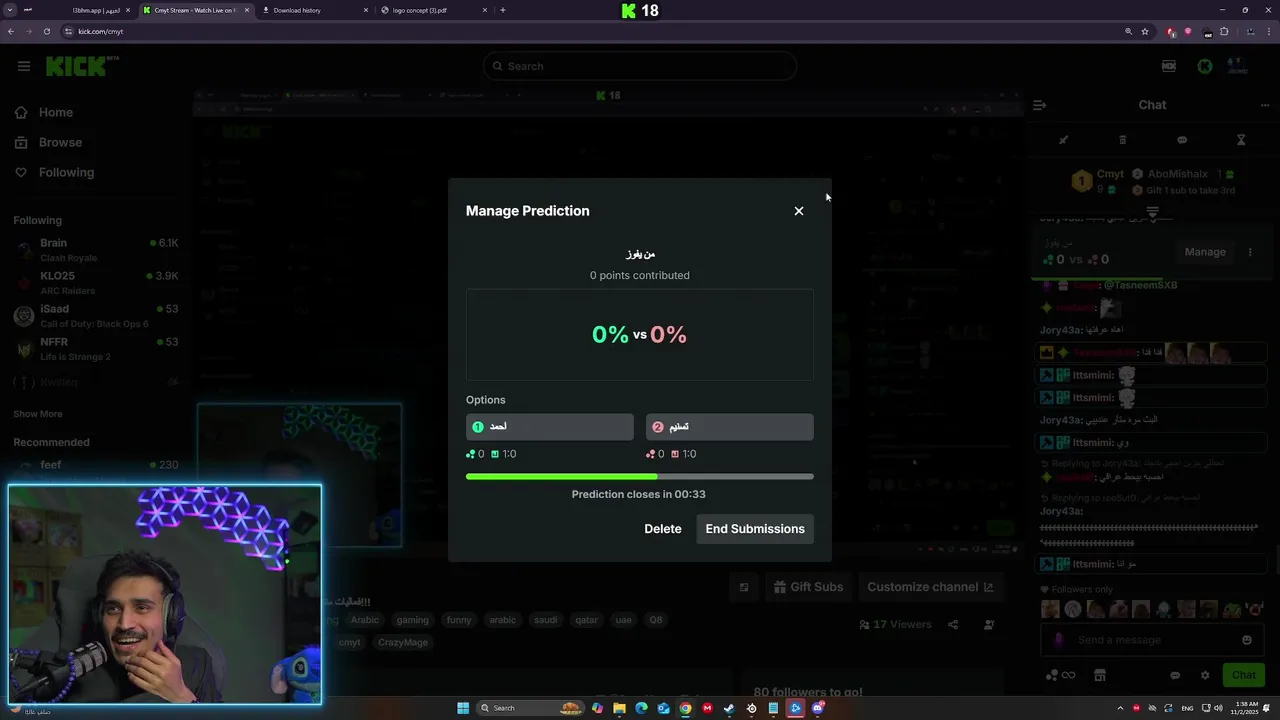
Task: Click Customize channel link
Action: (x=930, y=587)
